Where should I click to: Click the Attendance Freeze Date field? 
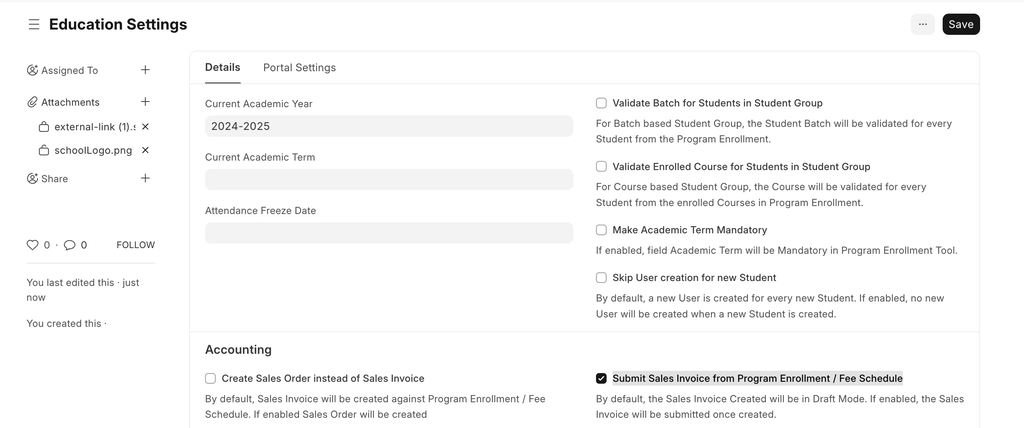[x=388, y=233]
